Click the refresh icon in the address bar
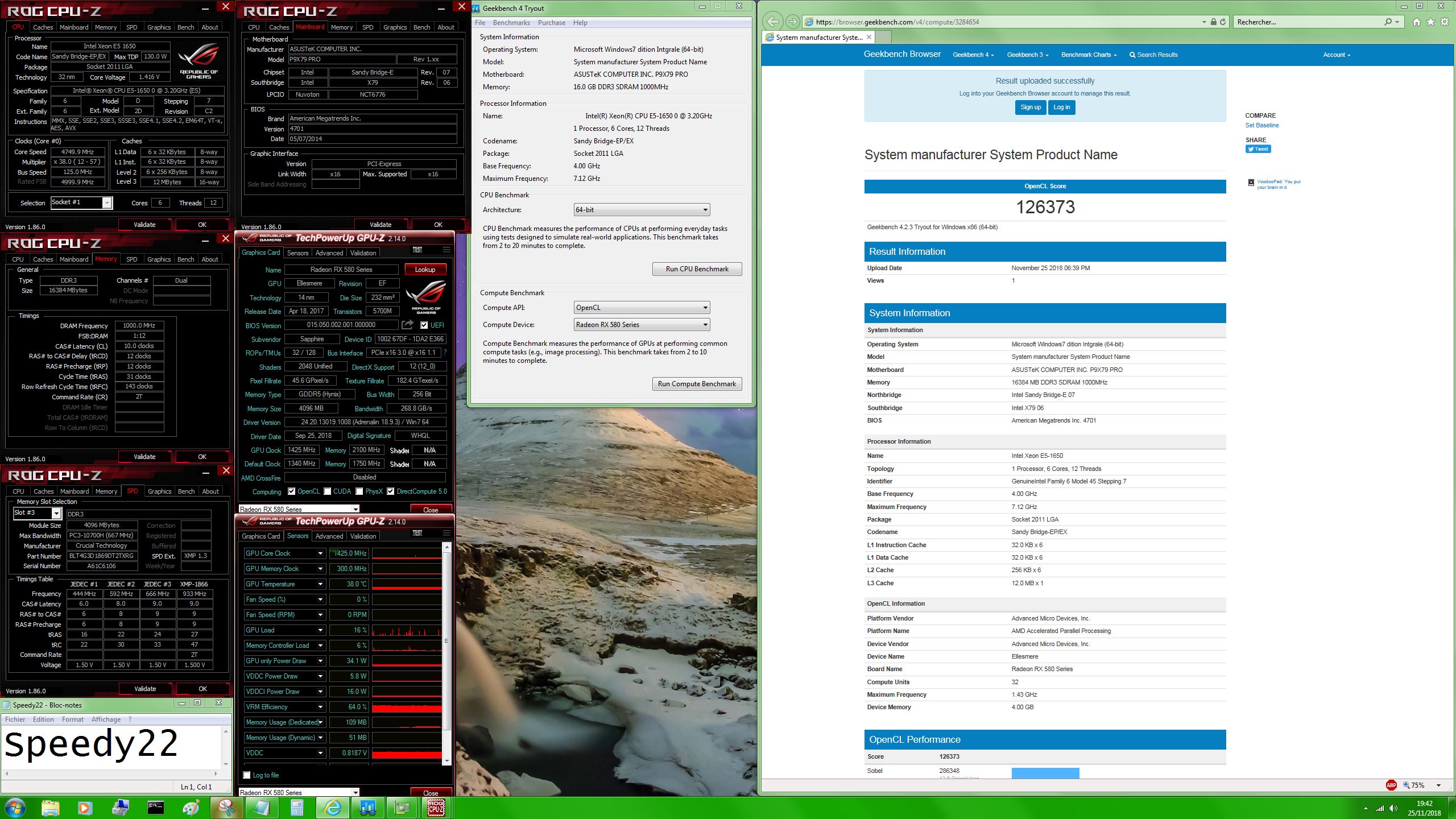This screenshot has width=1456, height=819. click(1222, 22)
